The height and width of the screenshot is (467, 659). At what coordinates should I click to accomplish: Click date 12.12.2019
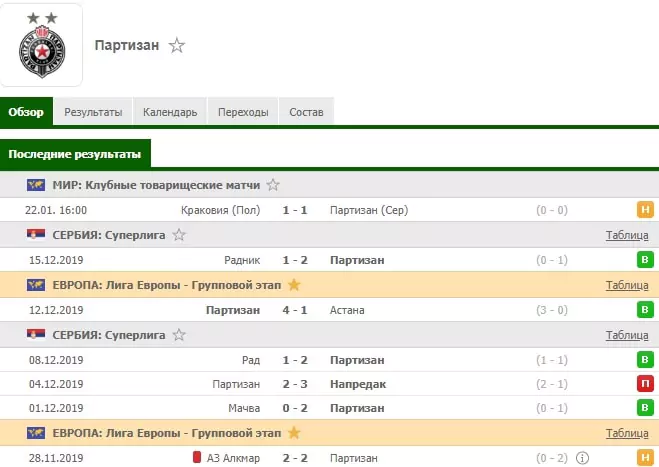click(x=56, y=310)
